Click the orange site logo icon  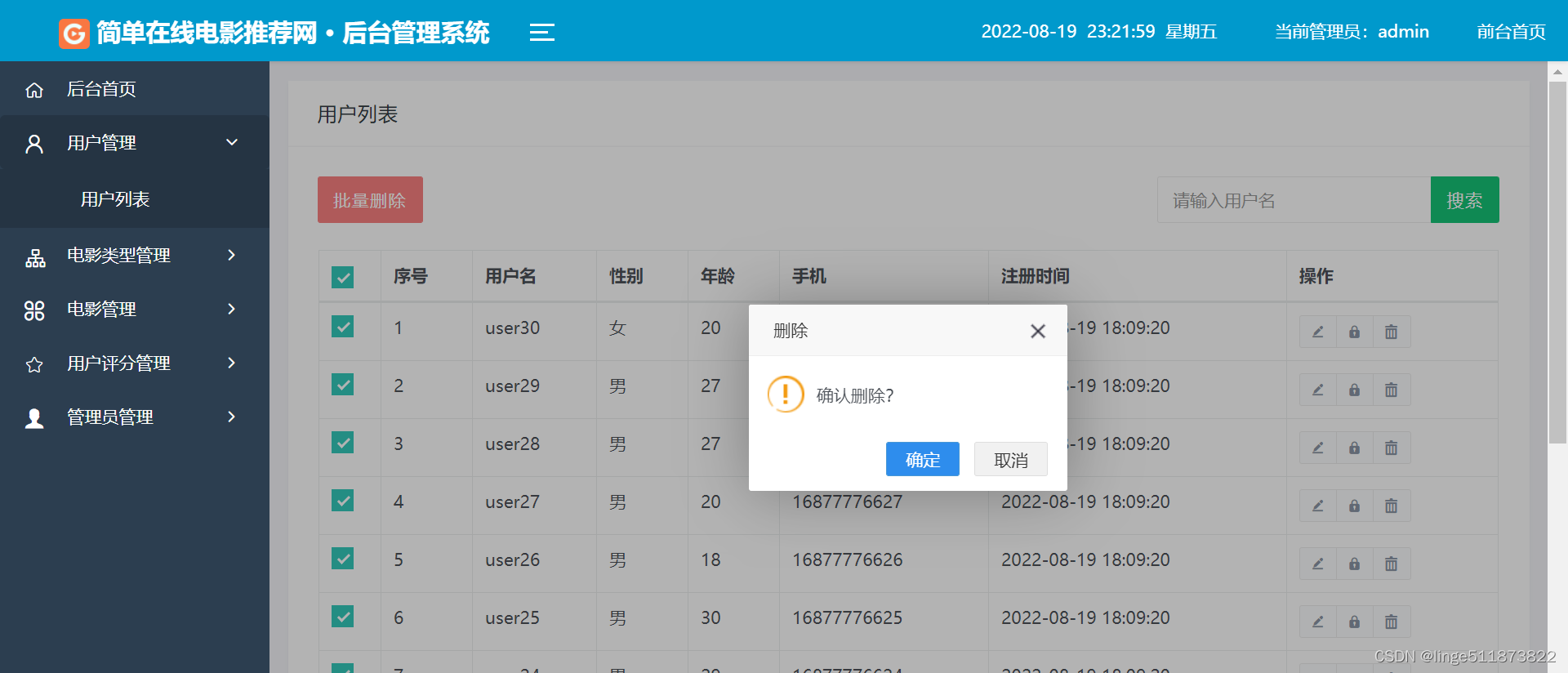tap(74, 33)
